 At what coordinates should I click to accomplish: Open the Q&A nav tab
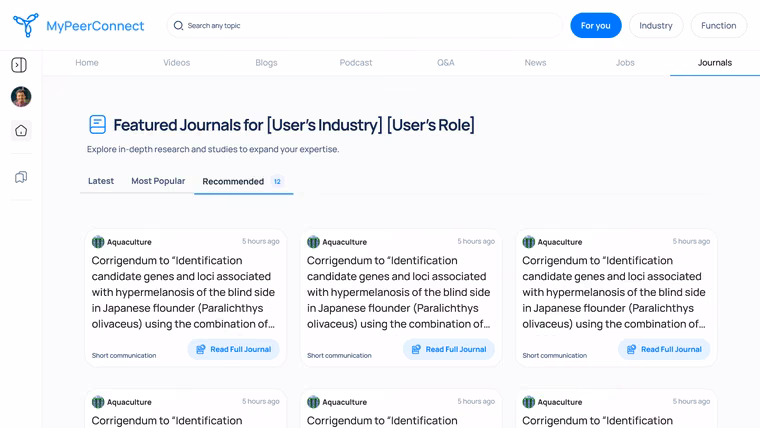click(445, 63)
